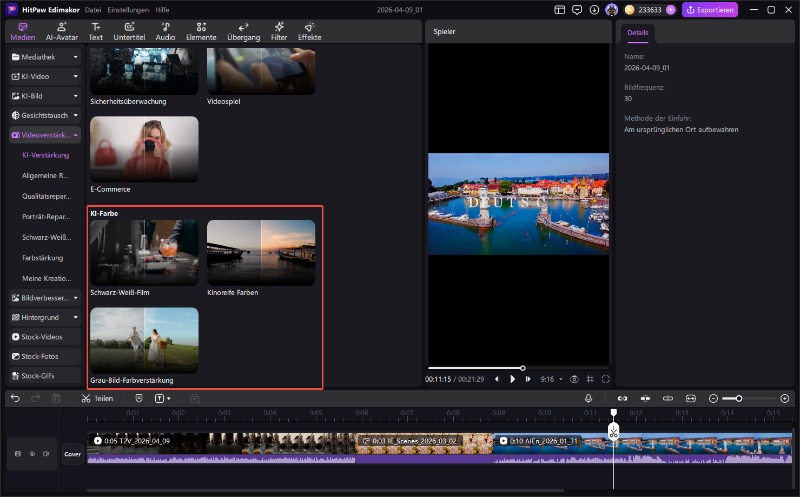Open the 9:16 aspect ratio dropdown
This screenshot has height=497, width=800.
(550, 379)
